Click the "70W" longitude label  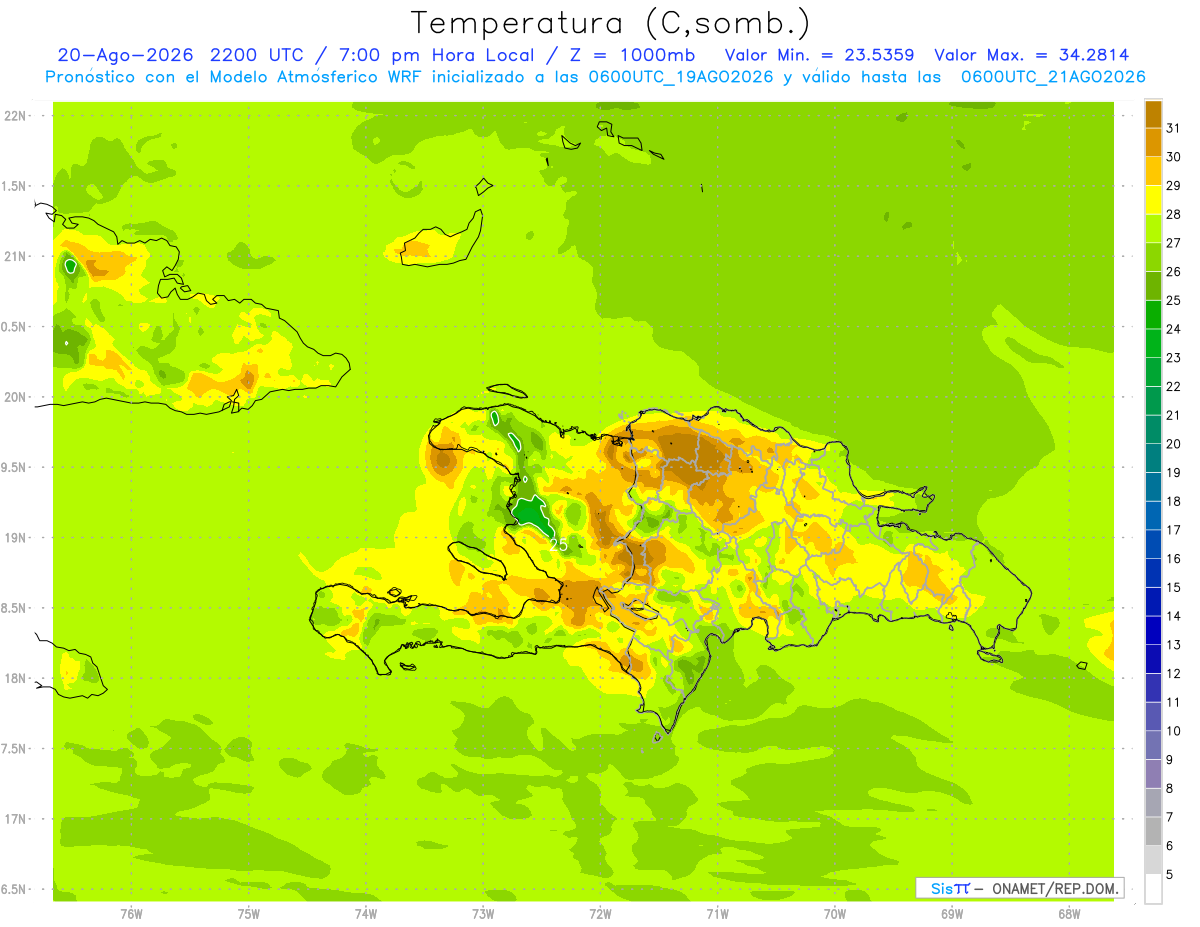tap(835, 913)
